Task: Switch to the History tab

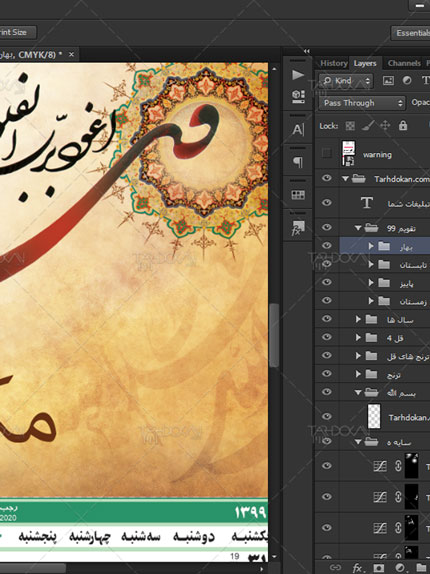Action: pyautogui.click(x=333, y=63)
